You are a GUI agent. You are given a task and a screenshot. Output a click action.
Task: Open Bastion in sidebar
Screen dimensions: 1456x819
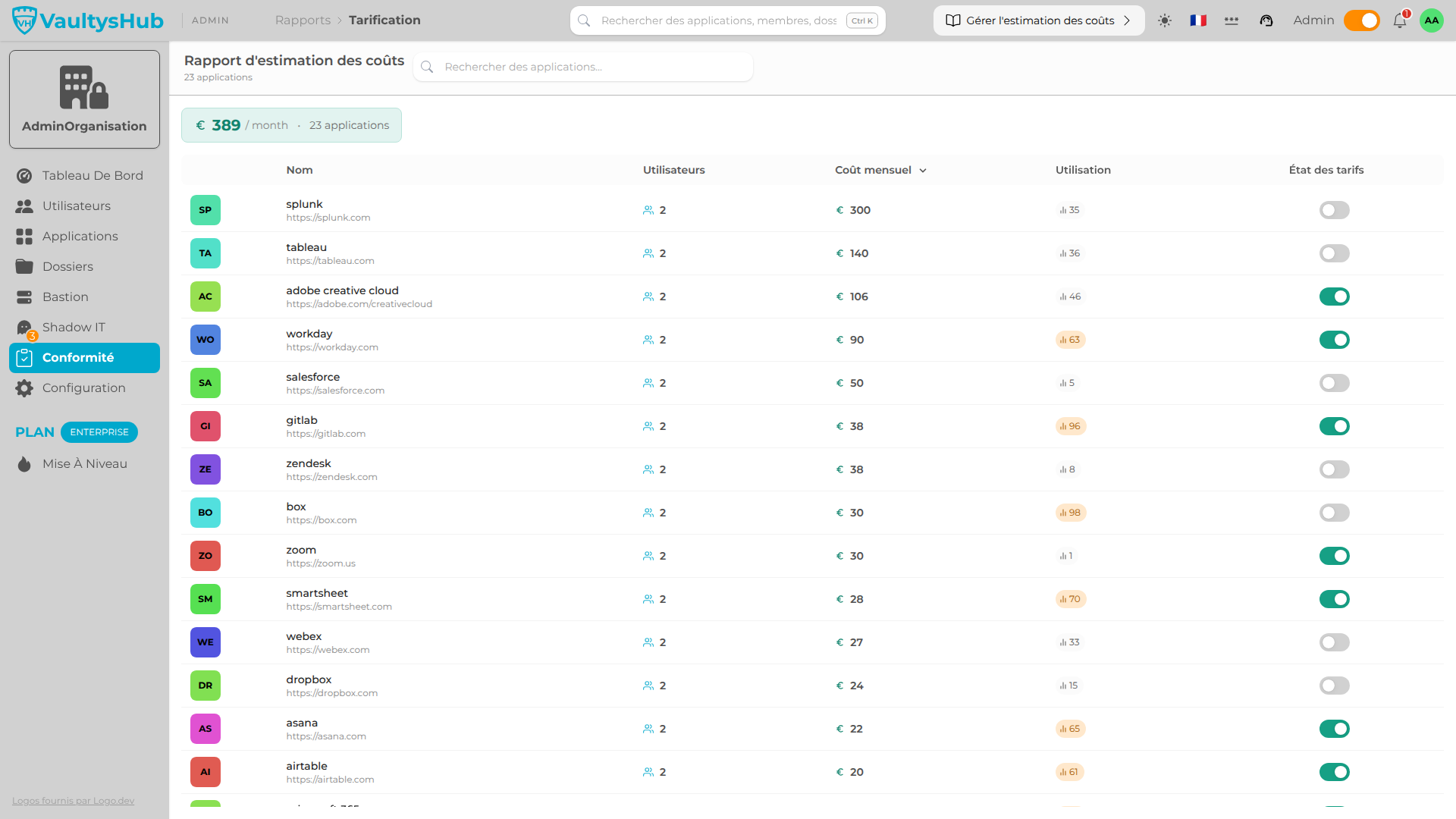pyautogui.click(x=84, y=297)
